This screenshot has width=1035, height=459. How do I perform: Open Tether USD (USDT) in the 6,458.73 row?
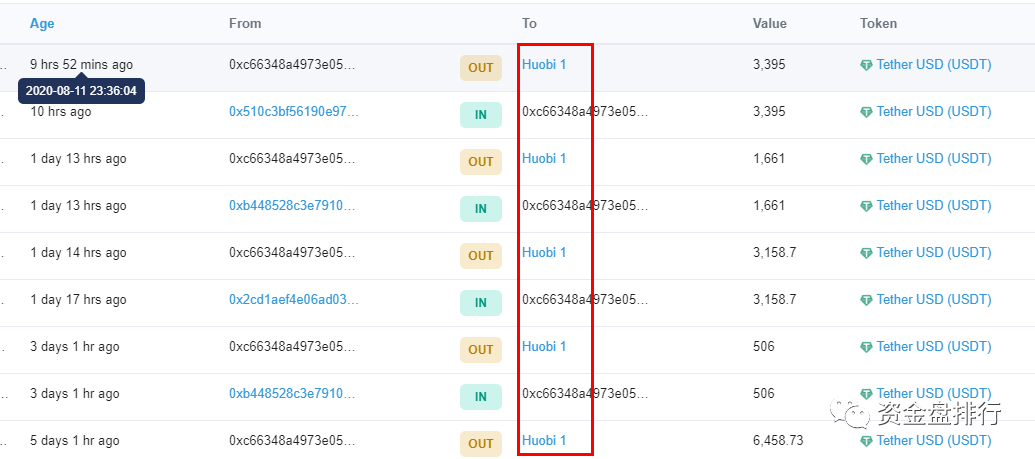[x=933, y=440]
